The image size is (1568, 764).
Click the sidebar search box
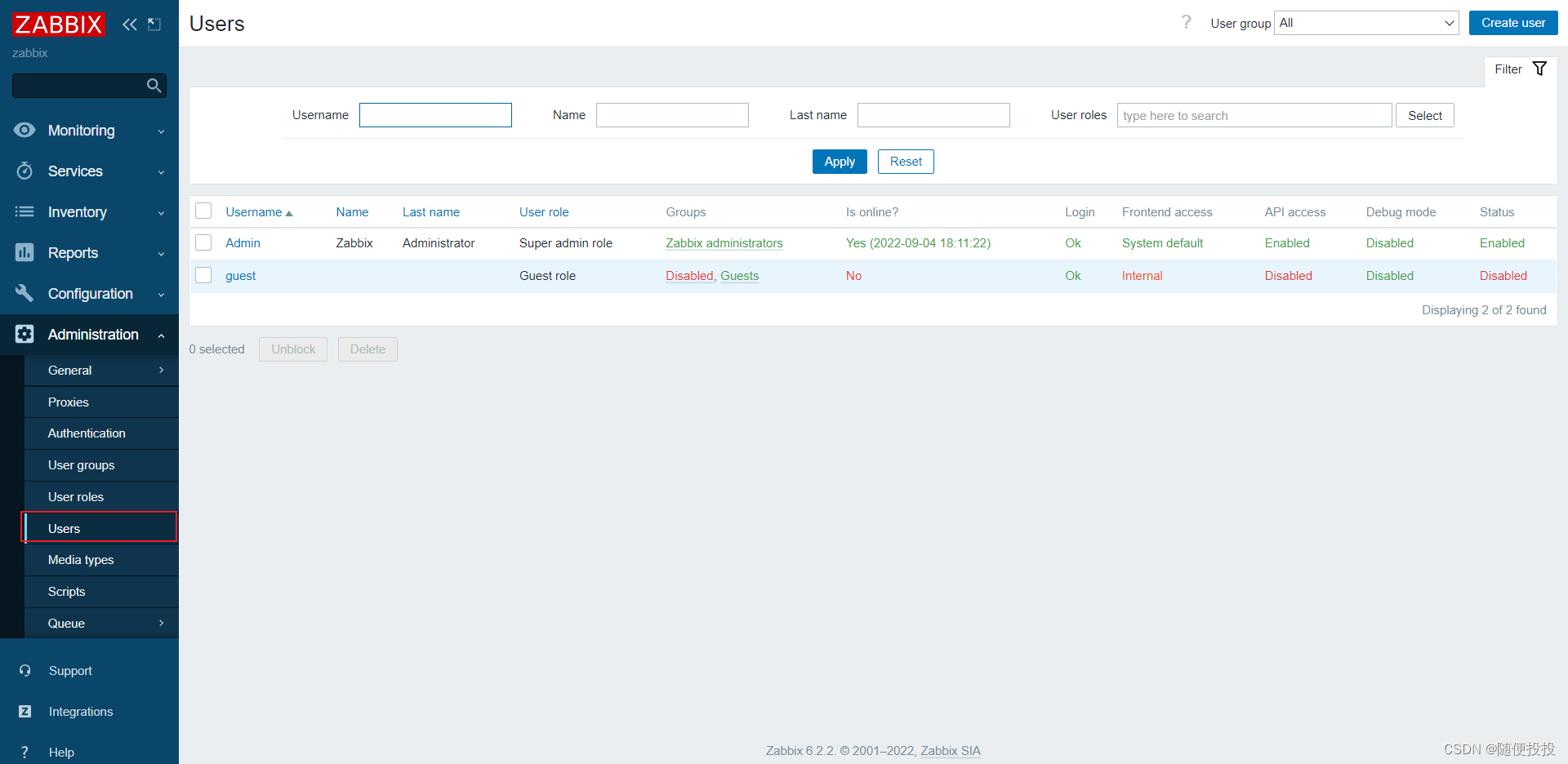click(89, 86)
